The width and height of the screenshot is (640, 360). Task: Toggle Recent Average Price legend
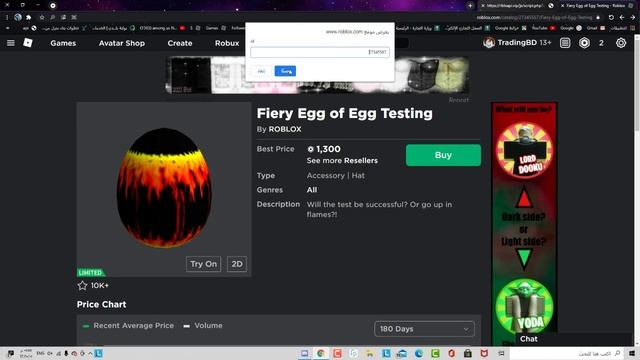coord(129,325)
